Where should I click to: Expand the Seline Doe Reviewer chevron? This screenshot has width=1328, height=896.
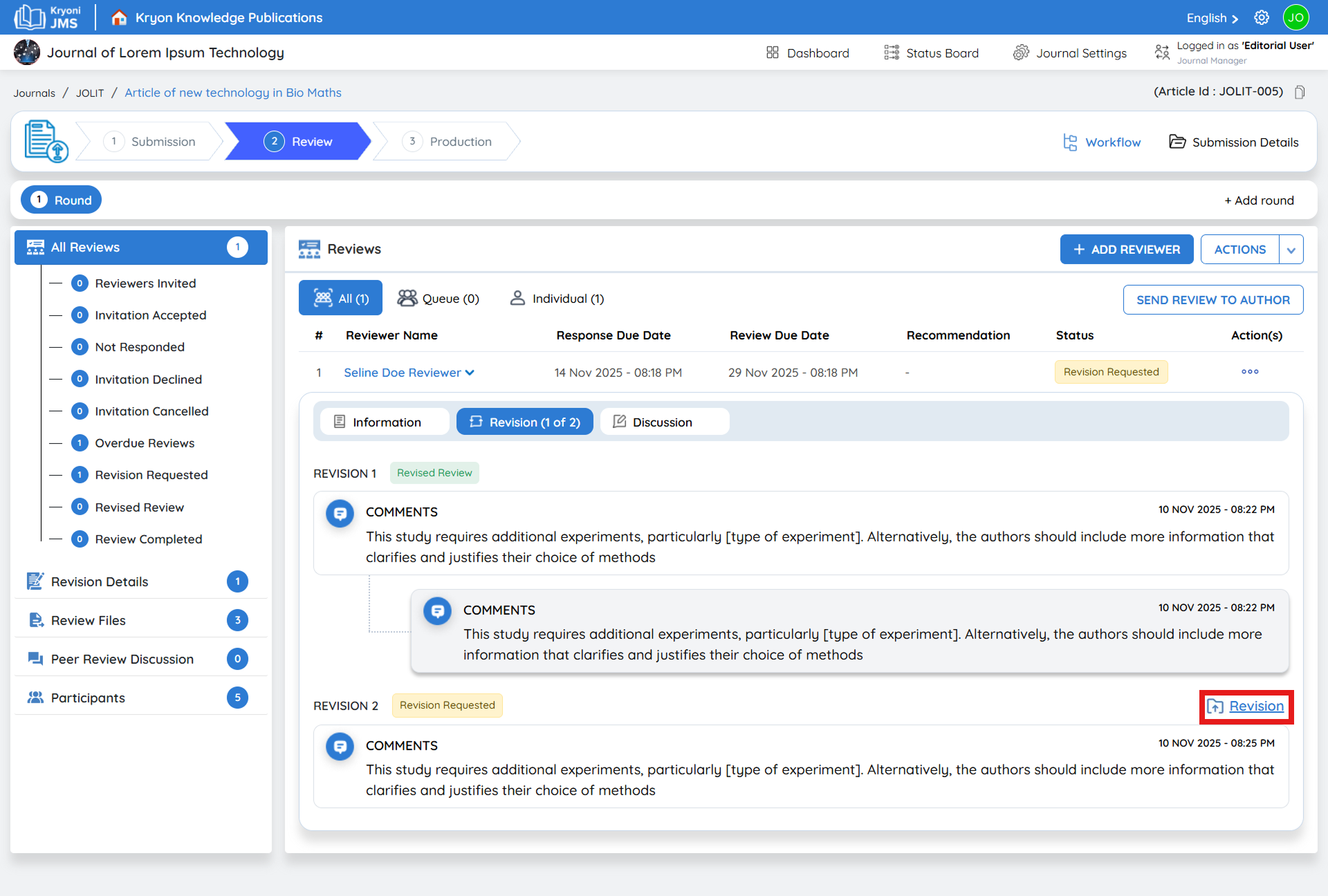[470, 373]
